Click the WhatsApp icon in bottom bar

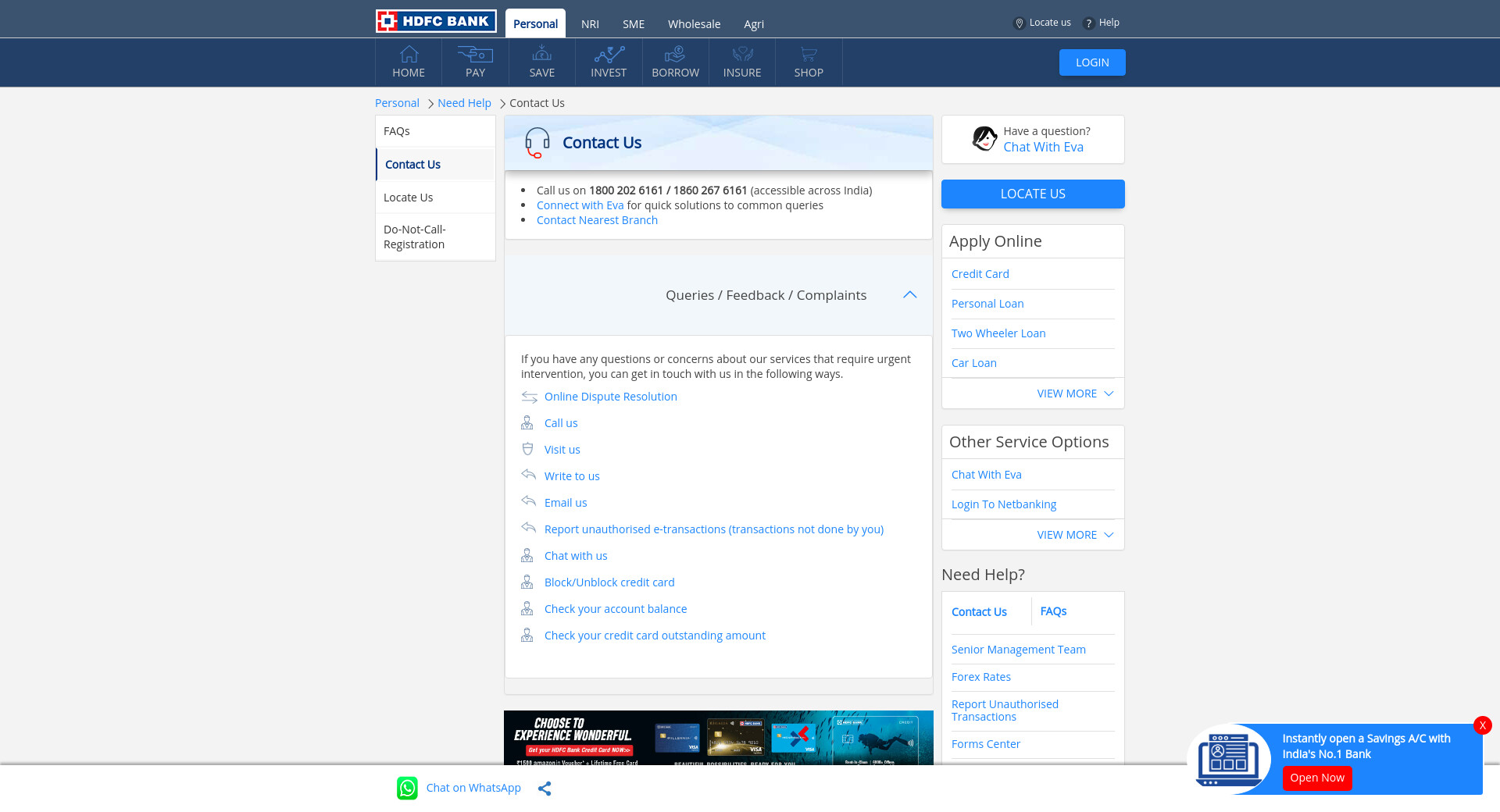[407, 789]
